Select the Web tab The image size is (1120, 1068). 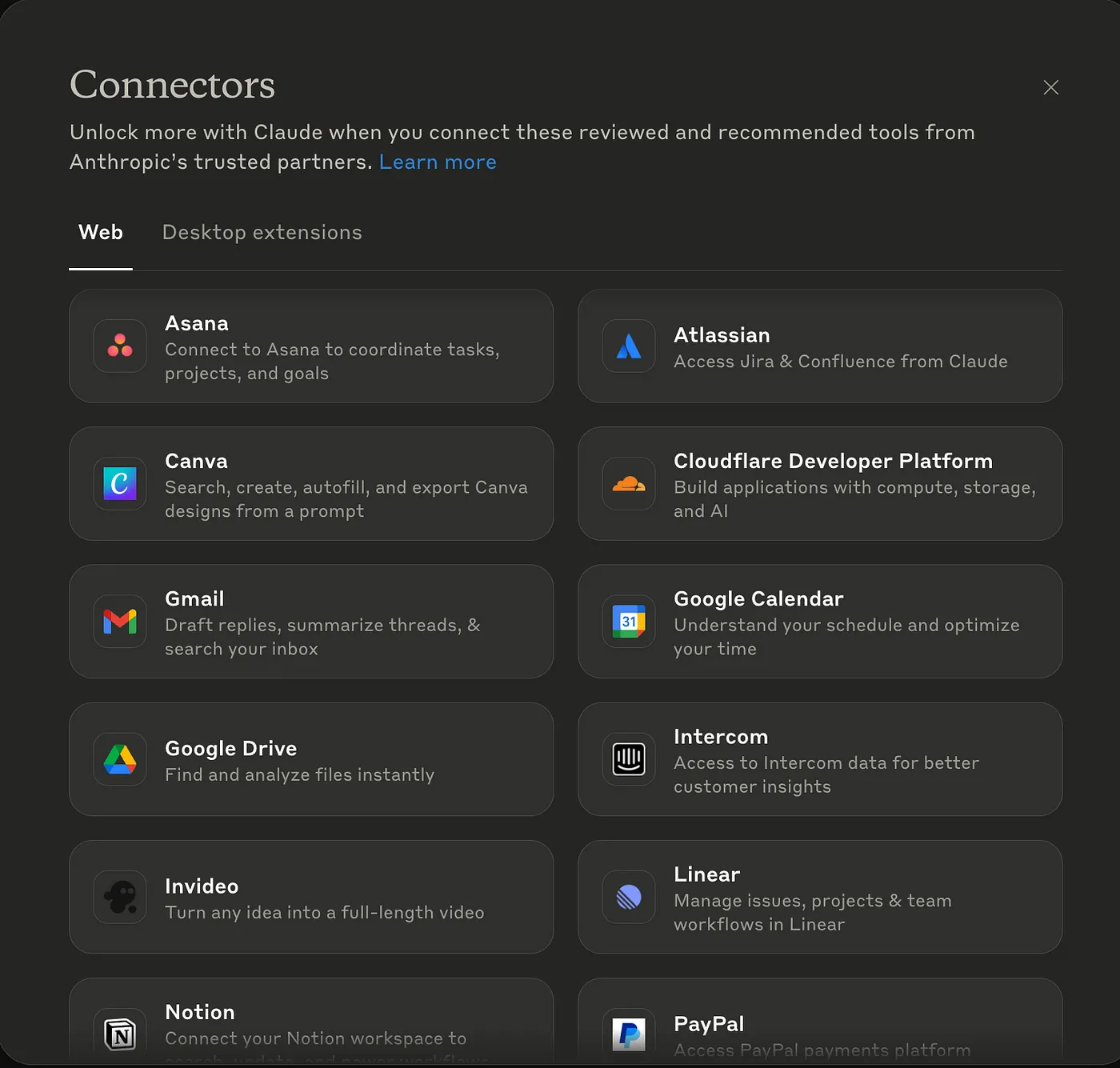pyautogui.click(x=101, y=233)
